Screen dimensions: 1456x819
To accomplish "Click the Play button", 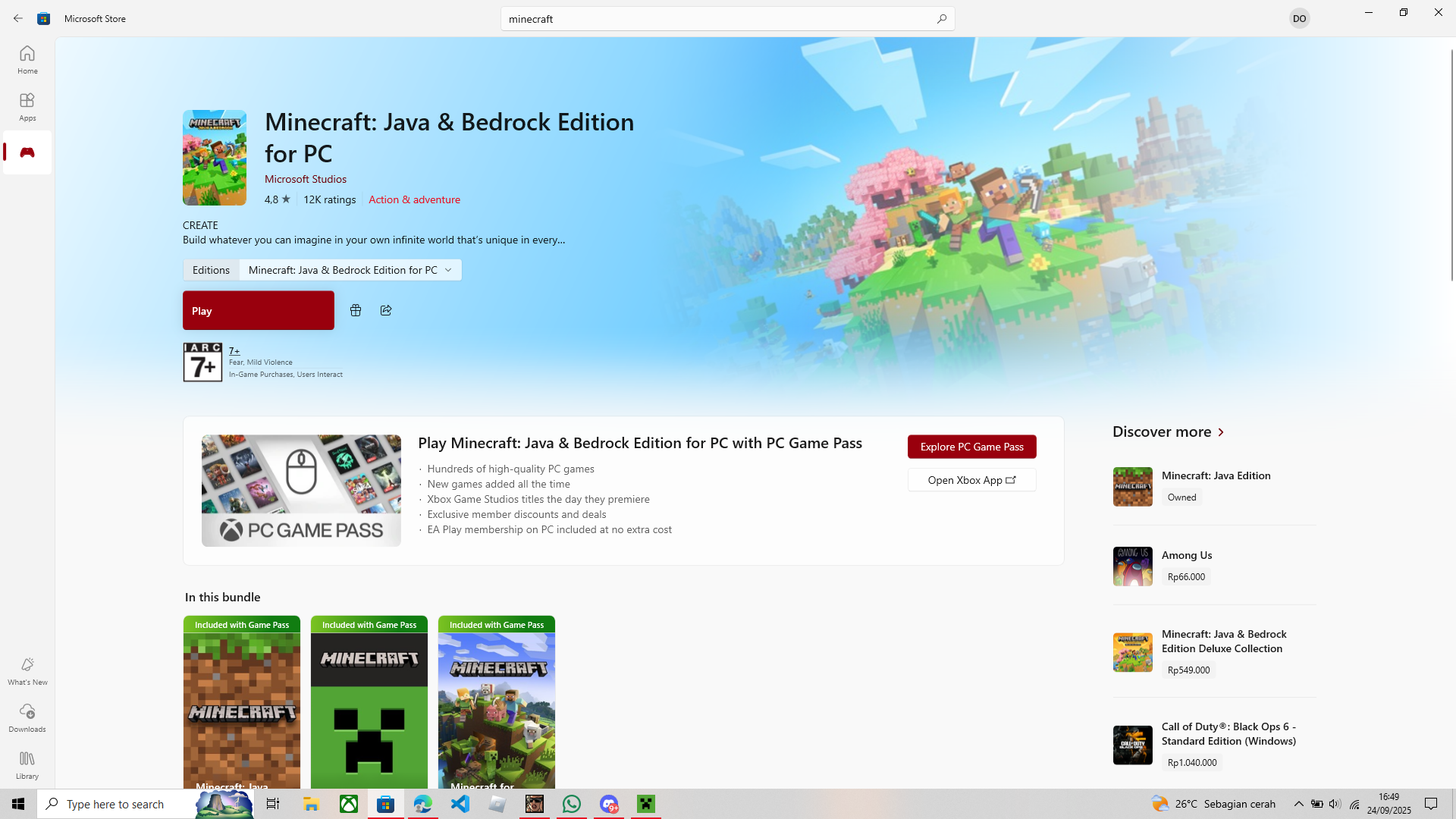I will pyautogui.click(x=259, y=310).
